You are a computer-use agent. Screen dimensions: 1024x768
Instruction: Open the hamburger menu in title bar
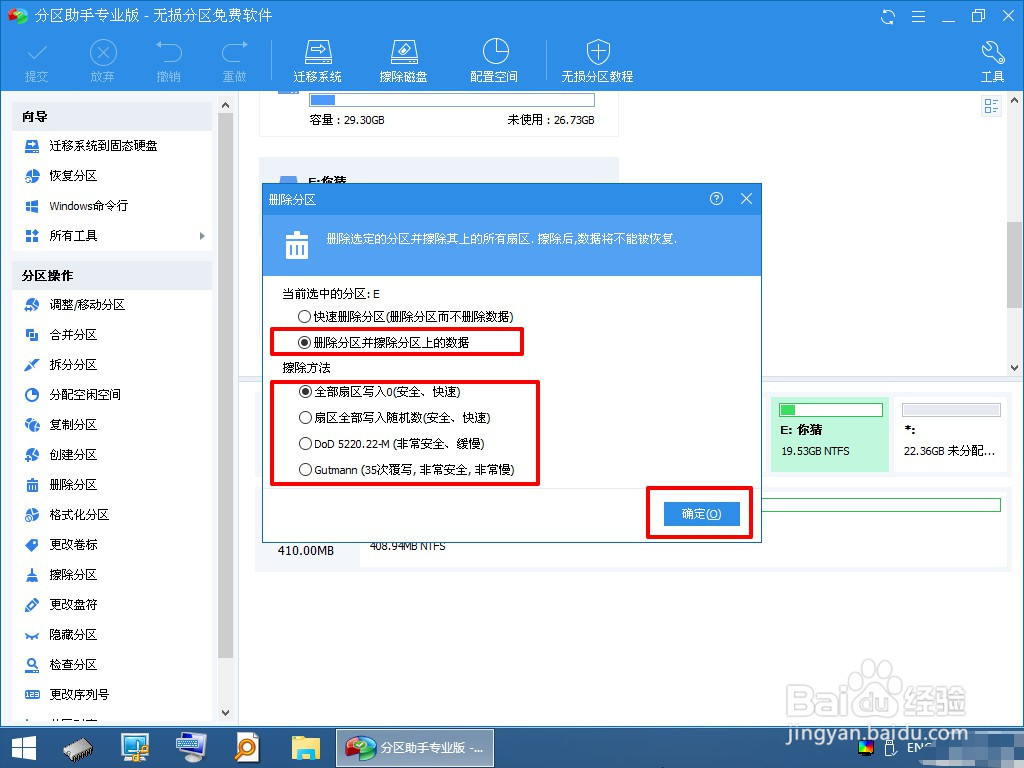[918, 17]
